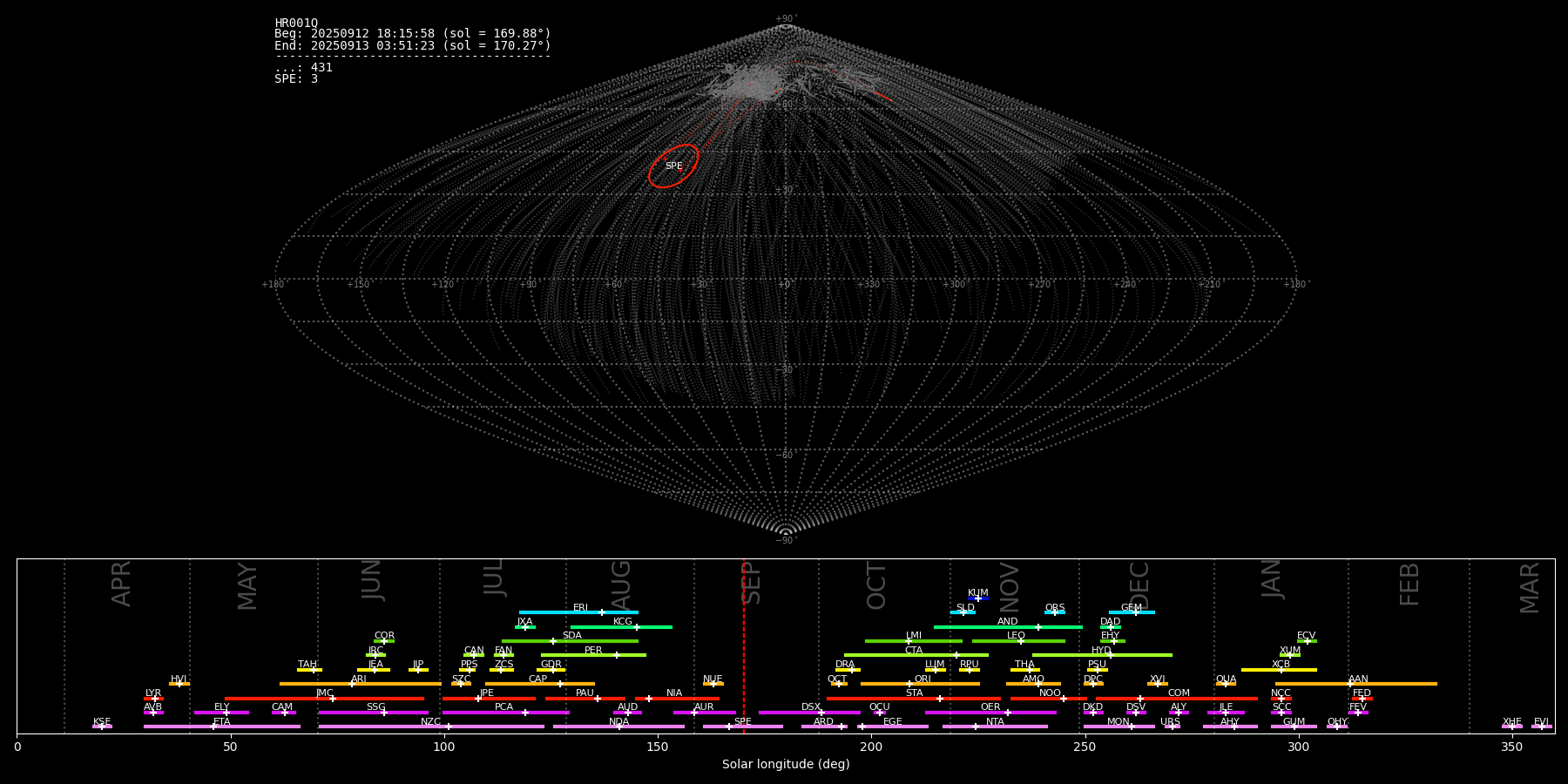Click the +120 longitude label on map
Viewport: 1568px width, 784px height.
443,284
